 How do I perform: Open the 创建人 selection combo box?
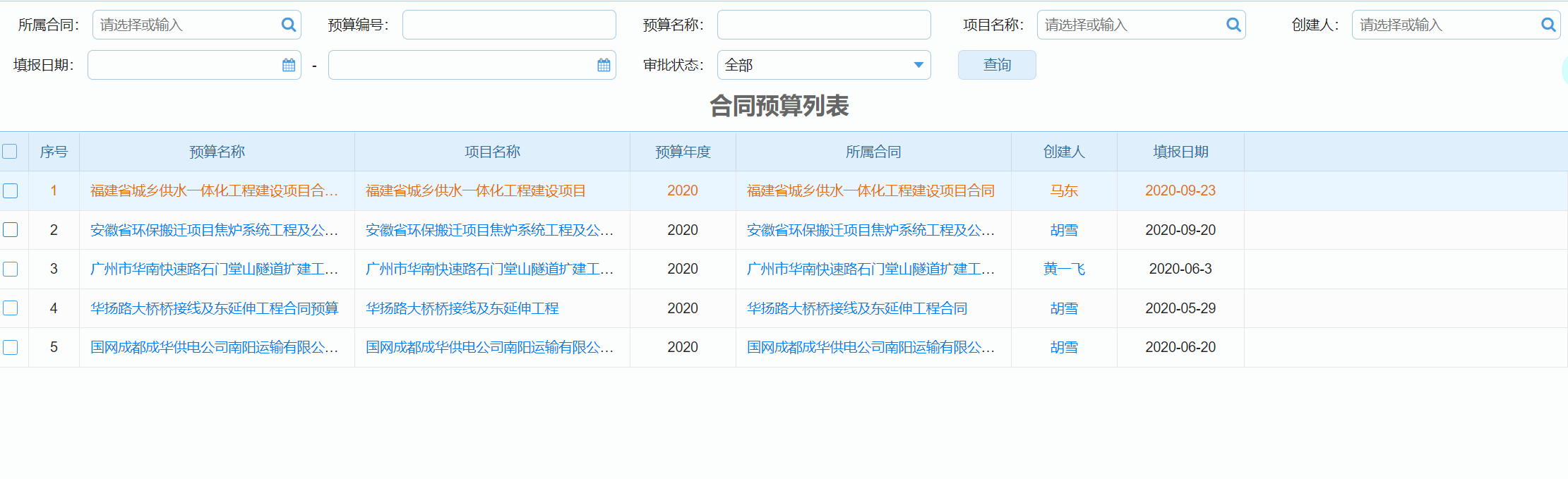point(1444,25)
